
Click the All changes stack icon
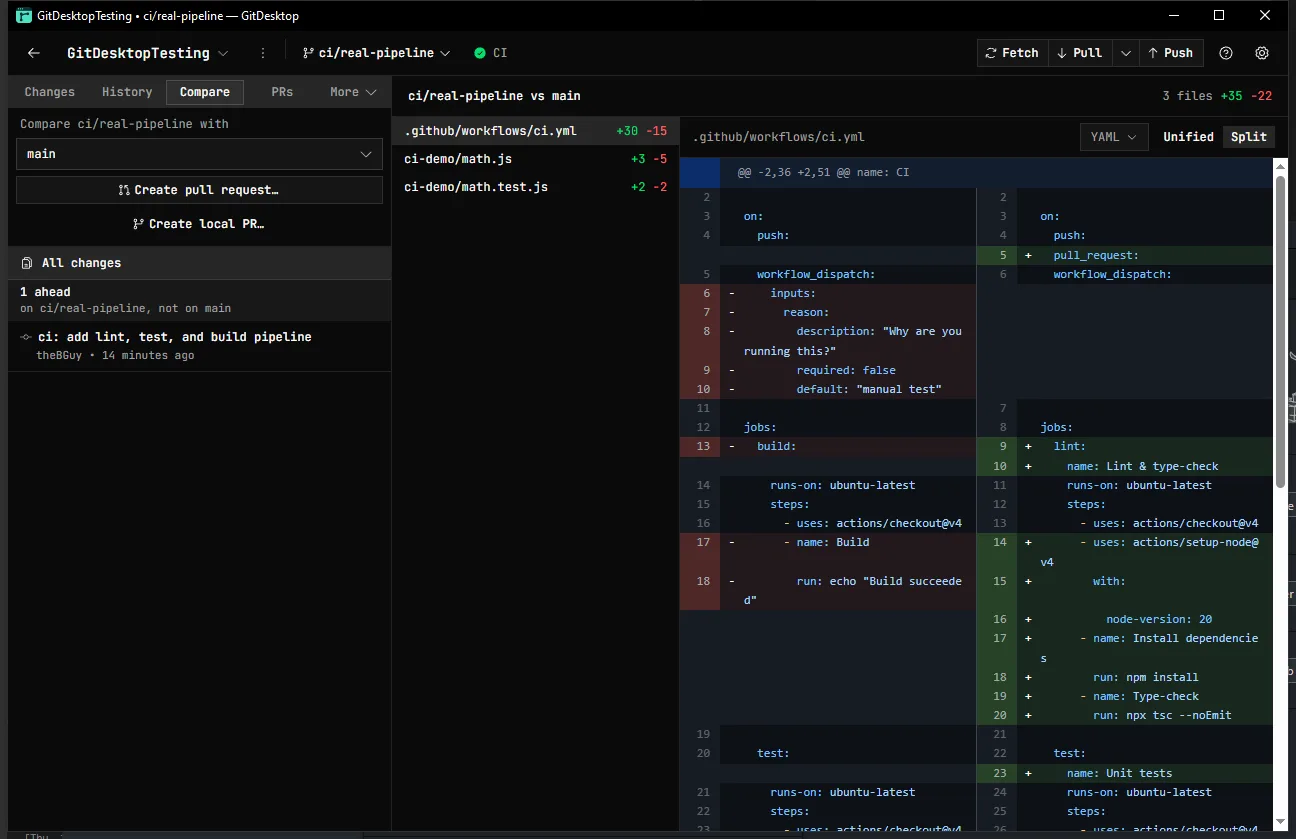click(27, 263)
